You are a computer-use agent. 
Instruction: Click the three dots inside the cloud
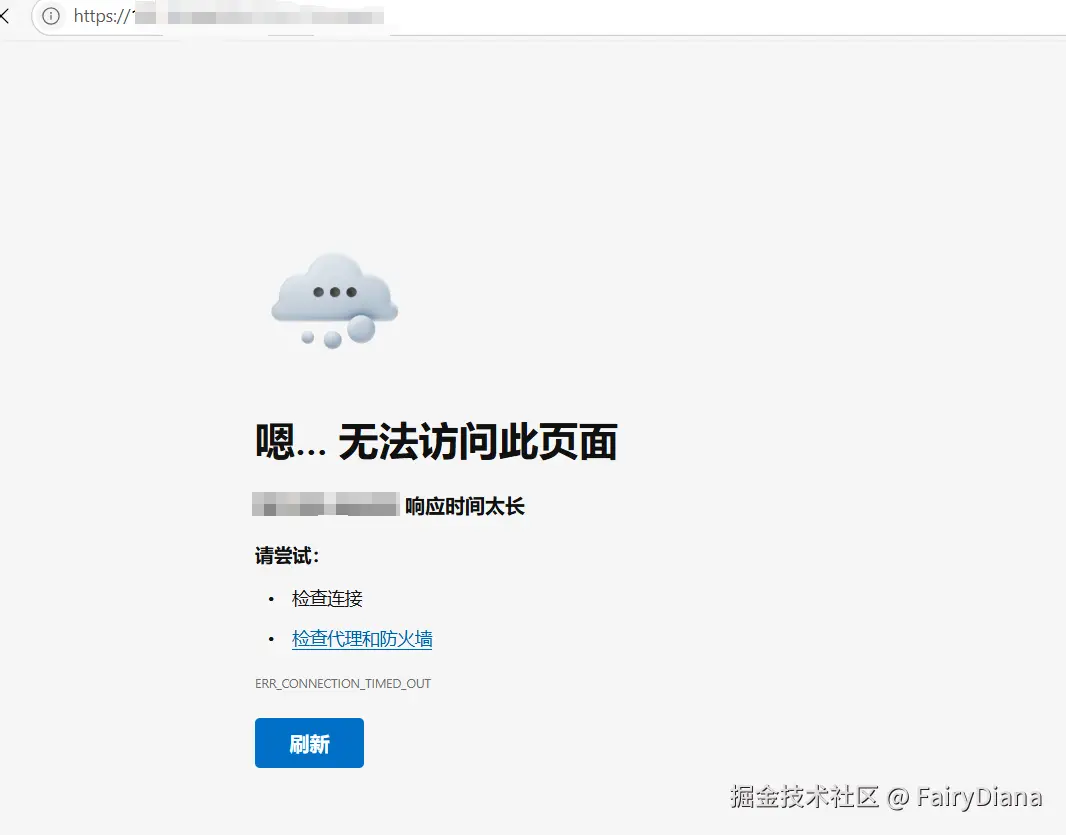tap(334, 292)
